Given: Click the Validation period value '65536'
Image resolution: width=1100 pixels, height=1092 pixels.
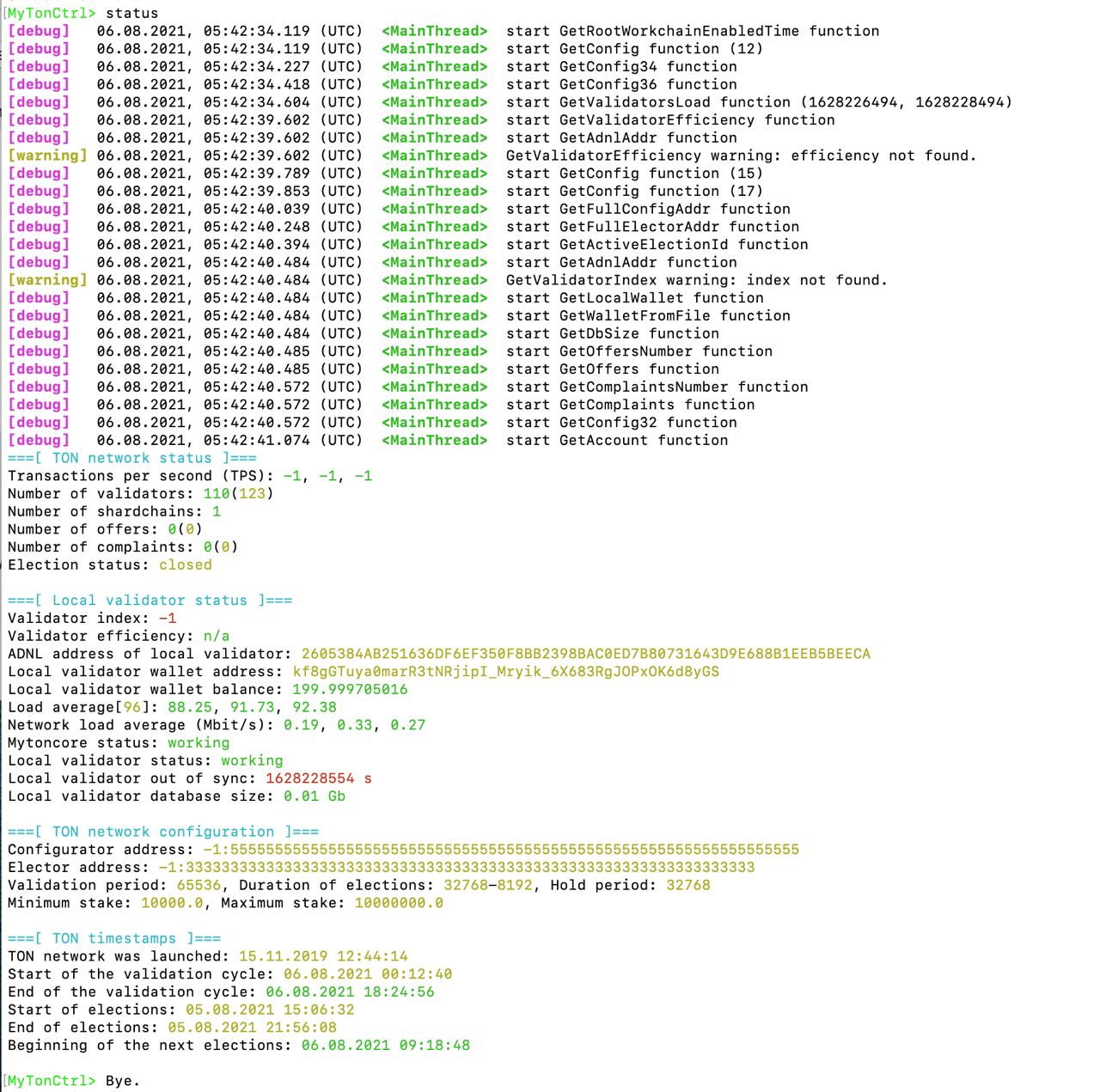Looking at the screenshot, I should (199, 885).
